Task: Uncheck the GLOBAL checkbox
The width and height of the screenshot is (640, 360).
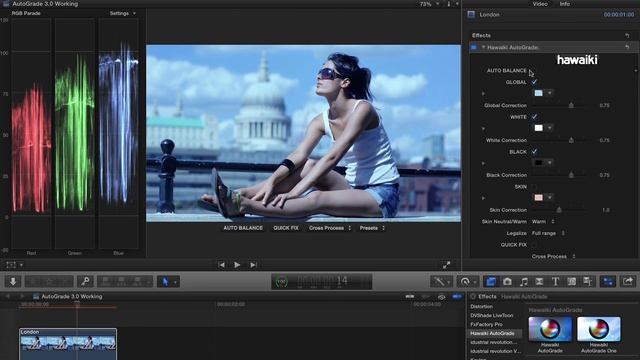Action: tap(534, 82)
